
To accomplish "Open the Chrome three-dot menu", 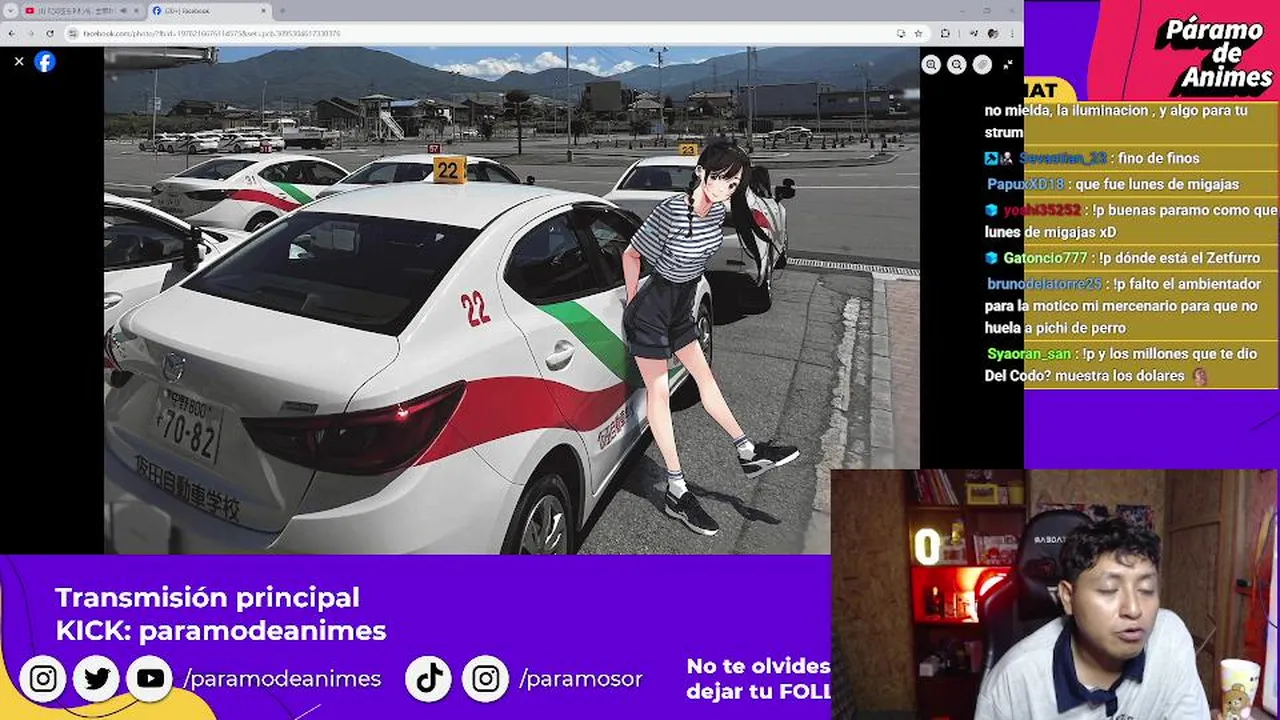I will 1012,33.
